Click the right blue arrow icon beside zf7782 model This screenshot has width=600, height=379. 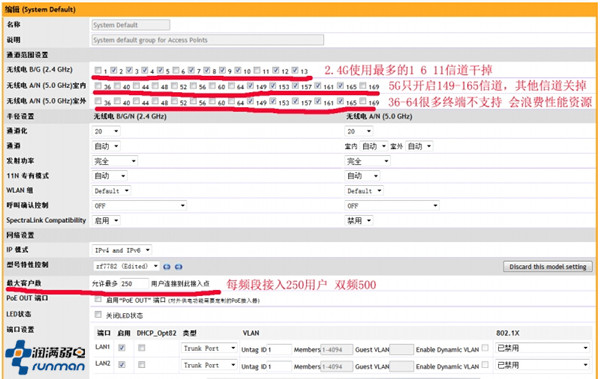(178, 266)
